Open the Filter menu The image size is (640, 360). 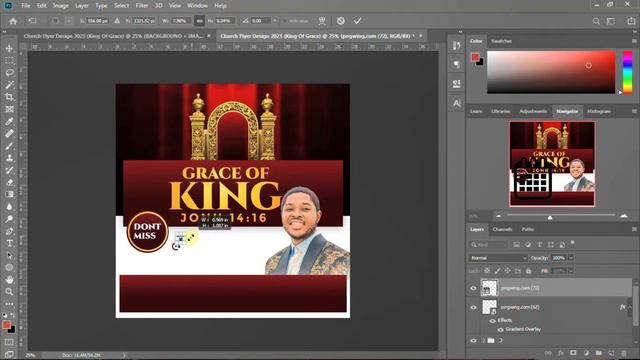[142, 6]
